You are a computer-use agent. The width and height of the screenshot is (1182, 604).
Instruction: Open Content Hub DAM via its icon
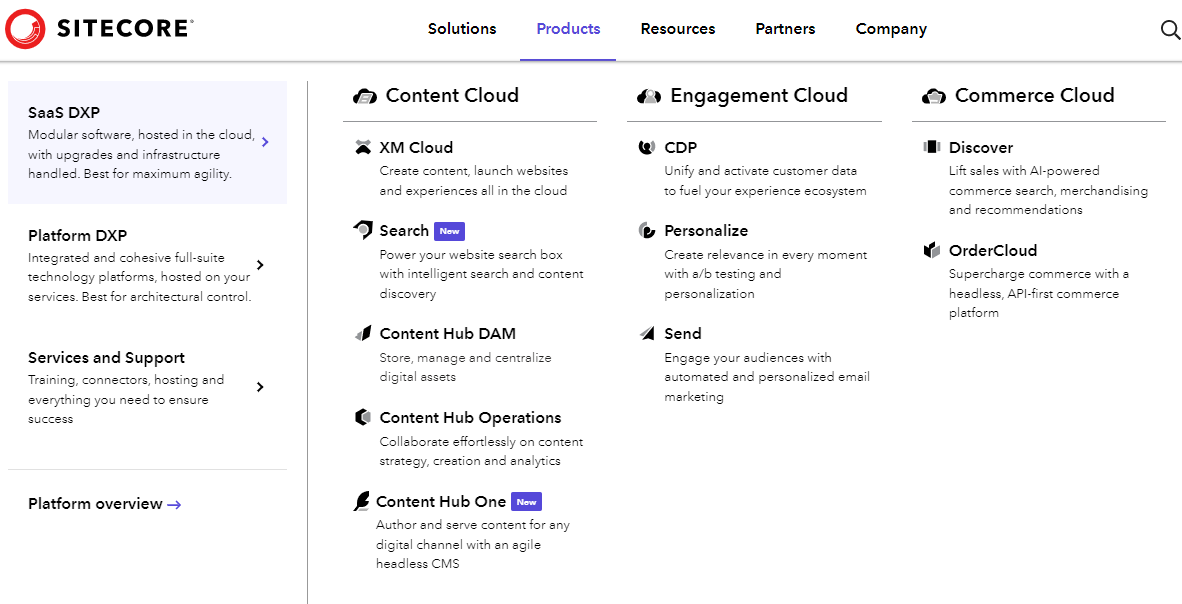coord(364,333)
